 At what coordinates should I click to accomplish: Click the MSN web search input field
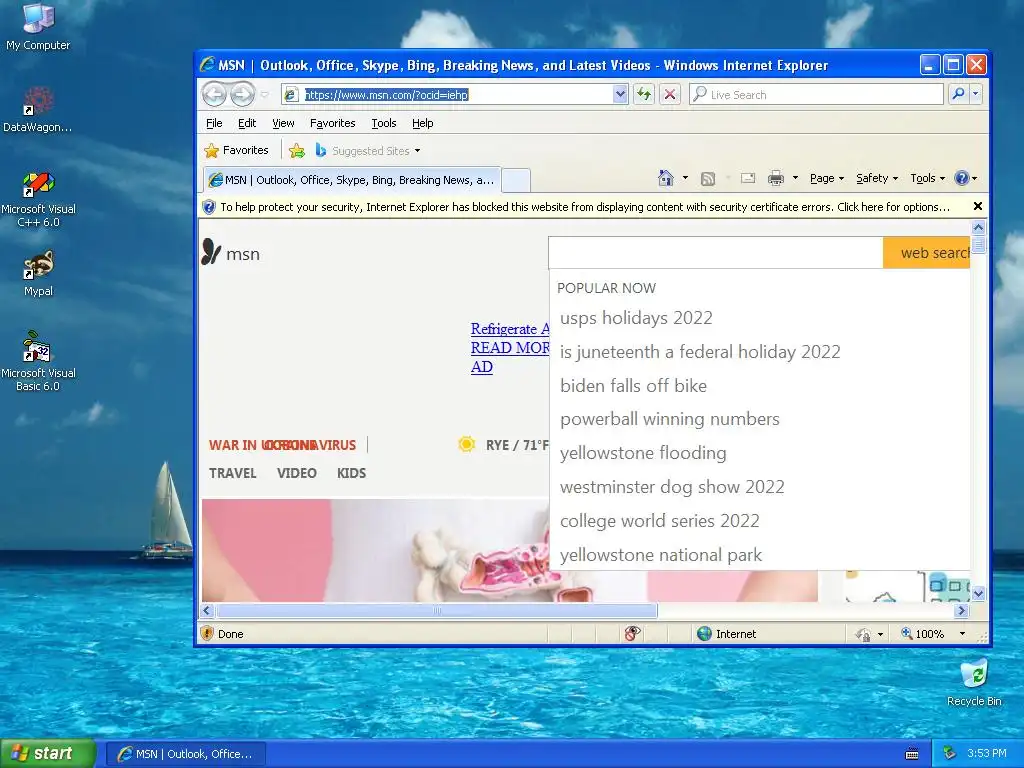[716, 253]
